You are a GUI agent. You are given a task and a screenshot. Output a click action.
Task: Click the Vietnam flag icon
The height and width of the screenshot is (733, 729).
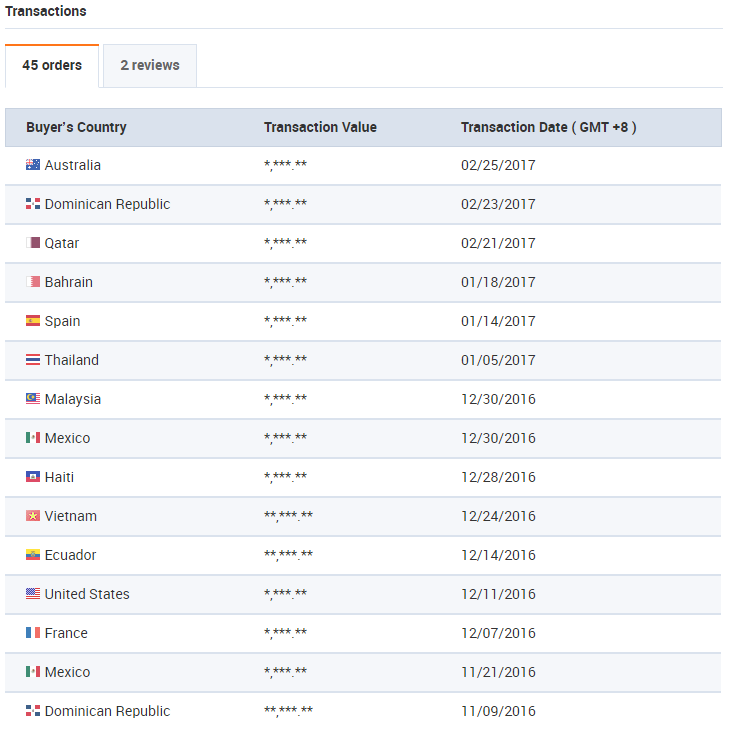point(33,516)
